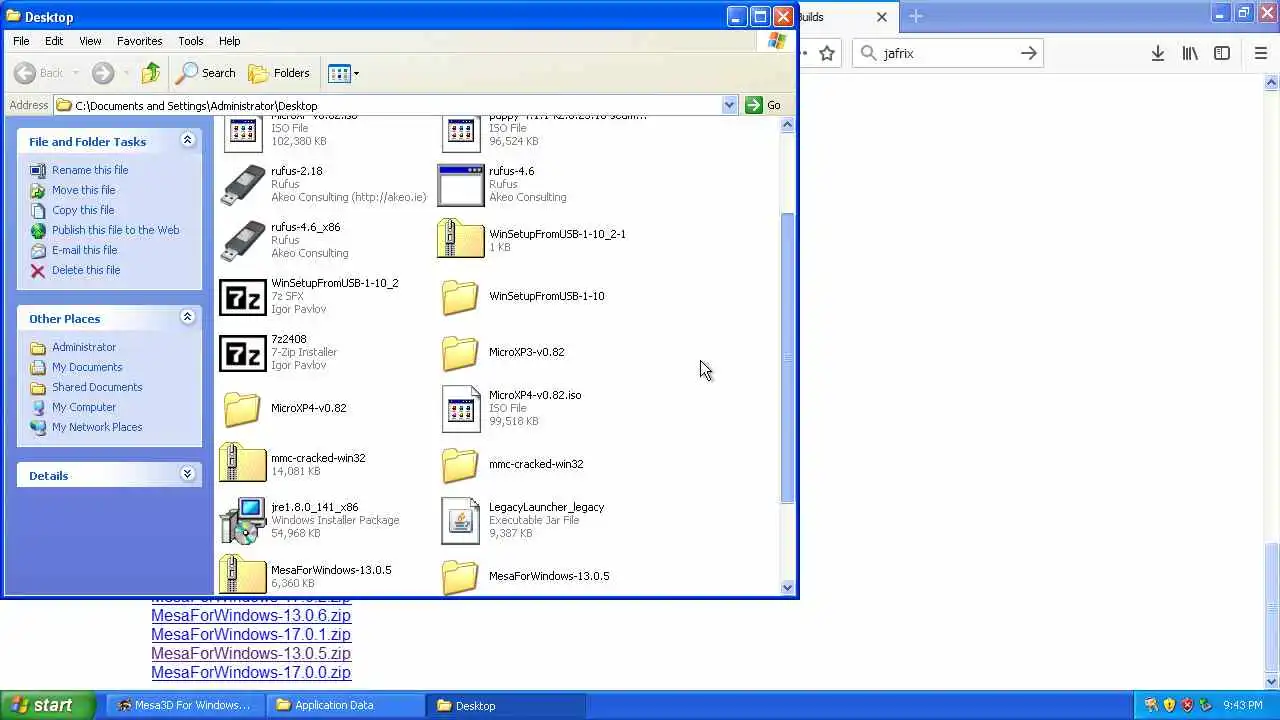Click the 7z2408 7-Zip installer icon
This screenshot has height=720, width=1280.
243,353
